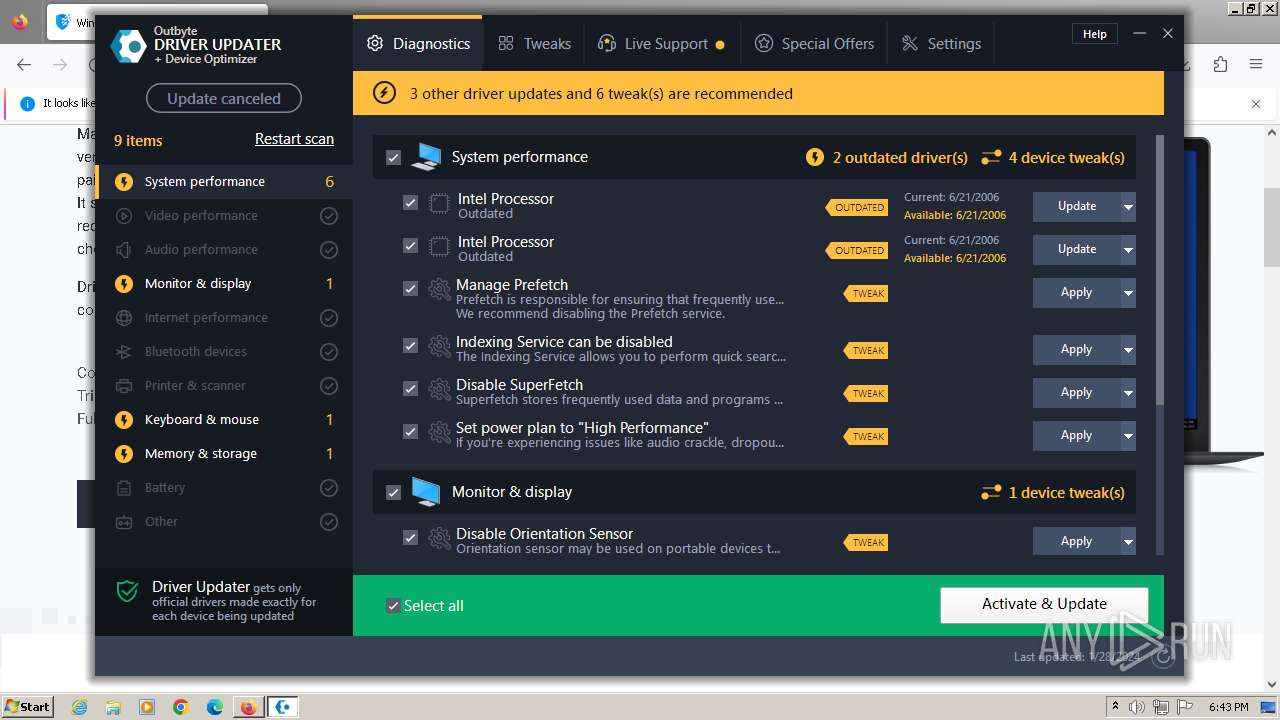Click the Help button
Screen dimensions: 1280x720
click(1095, 34)
